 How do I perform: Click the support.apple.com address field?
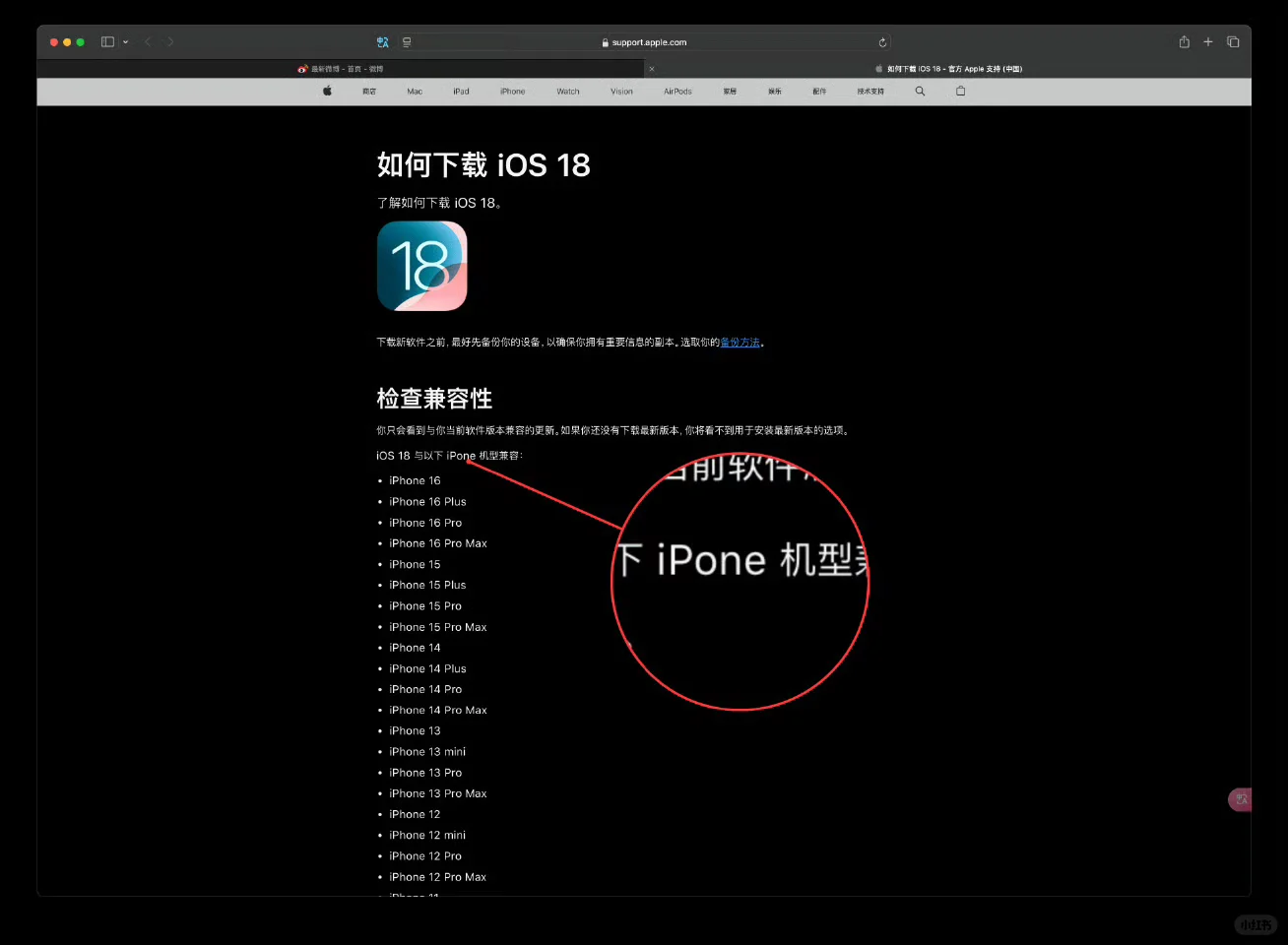tap(644, 42)
